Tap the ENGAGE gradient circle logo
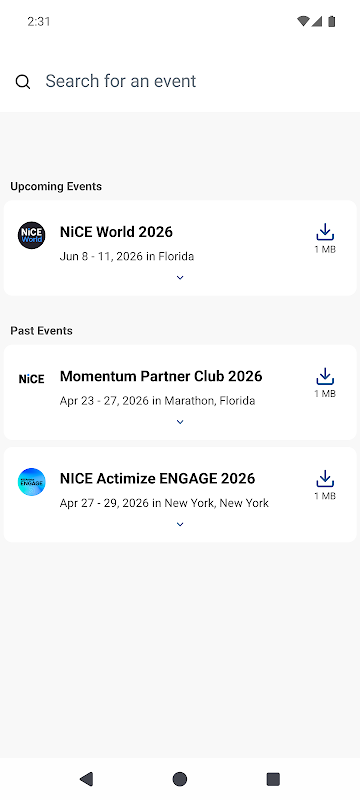This screenshot has width=360, height=800. click(32, 482)
